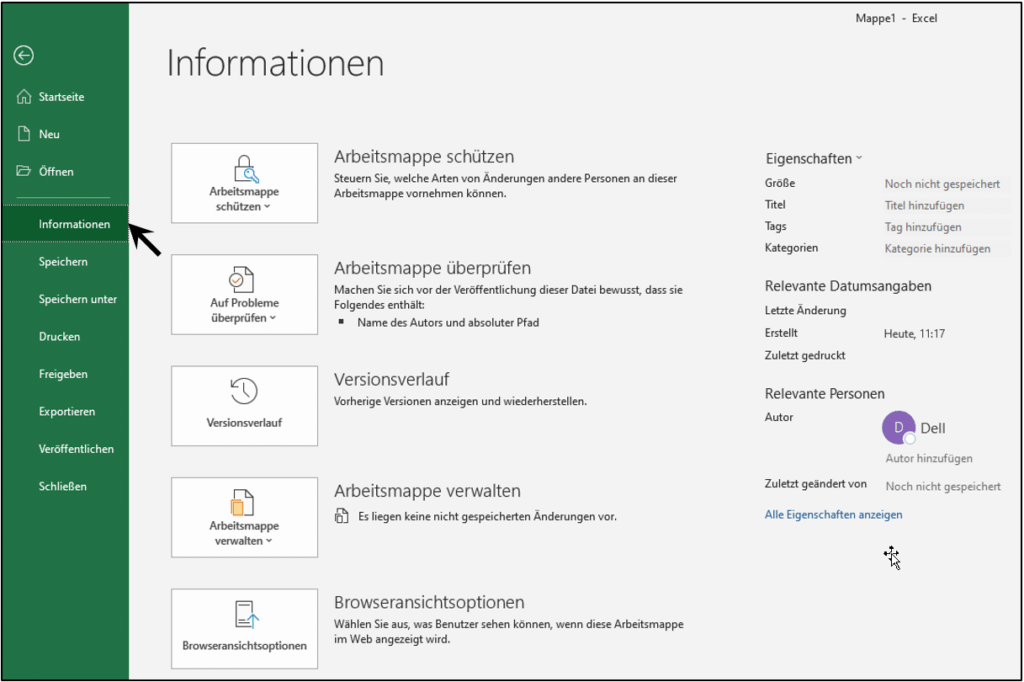The width and height of the screenshot is (1024, 682).
Task: Open the Freigeben page
Action: point(63,374)
